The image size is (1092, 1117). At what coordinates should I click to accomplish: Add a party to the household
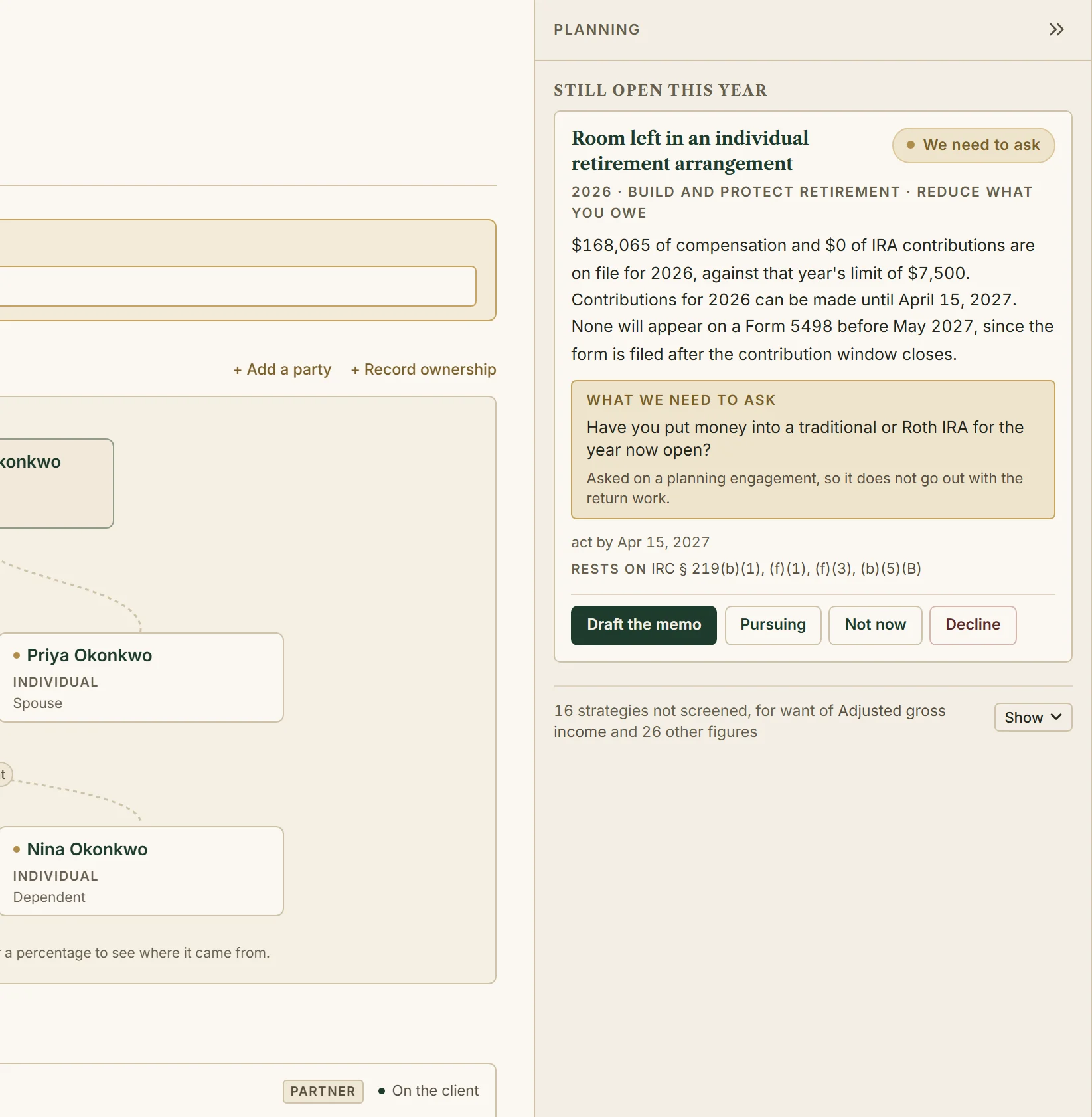[282, 369]
